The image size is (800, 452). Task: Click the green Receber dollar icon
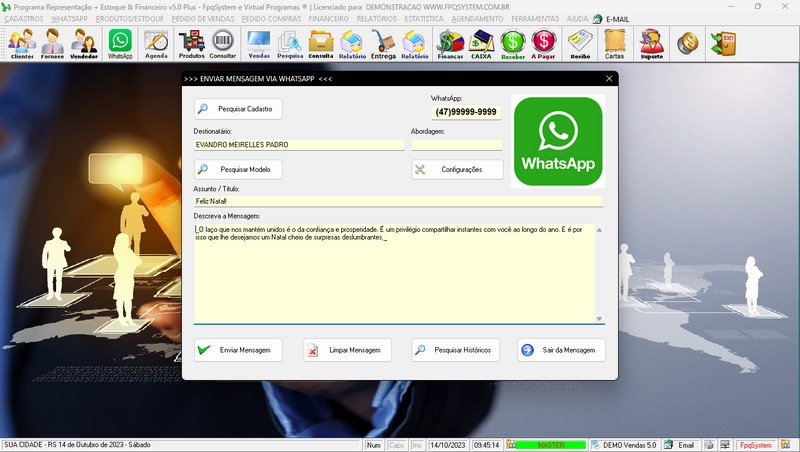point(513,43)
